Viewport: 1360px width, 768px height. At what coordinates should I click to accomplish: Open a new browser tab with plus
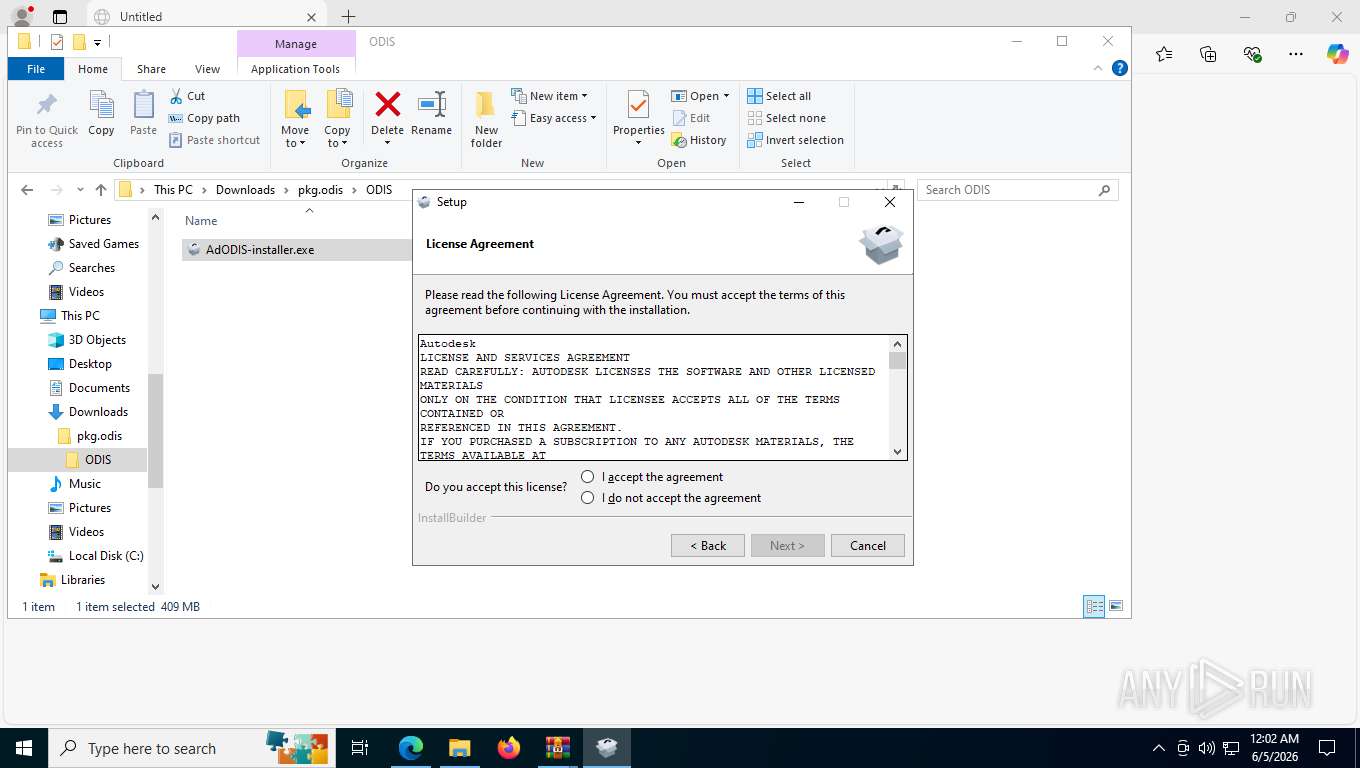[348, 16]
